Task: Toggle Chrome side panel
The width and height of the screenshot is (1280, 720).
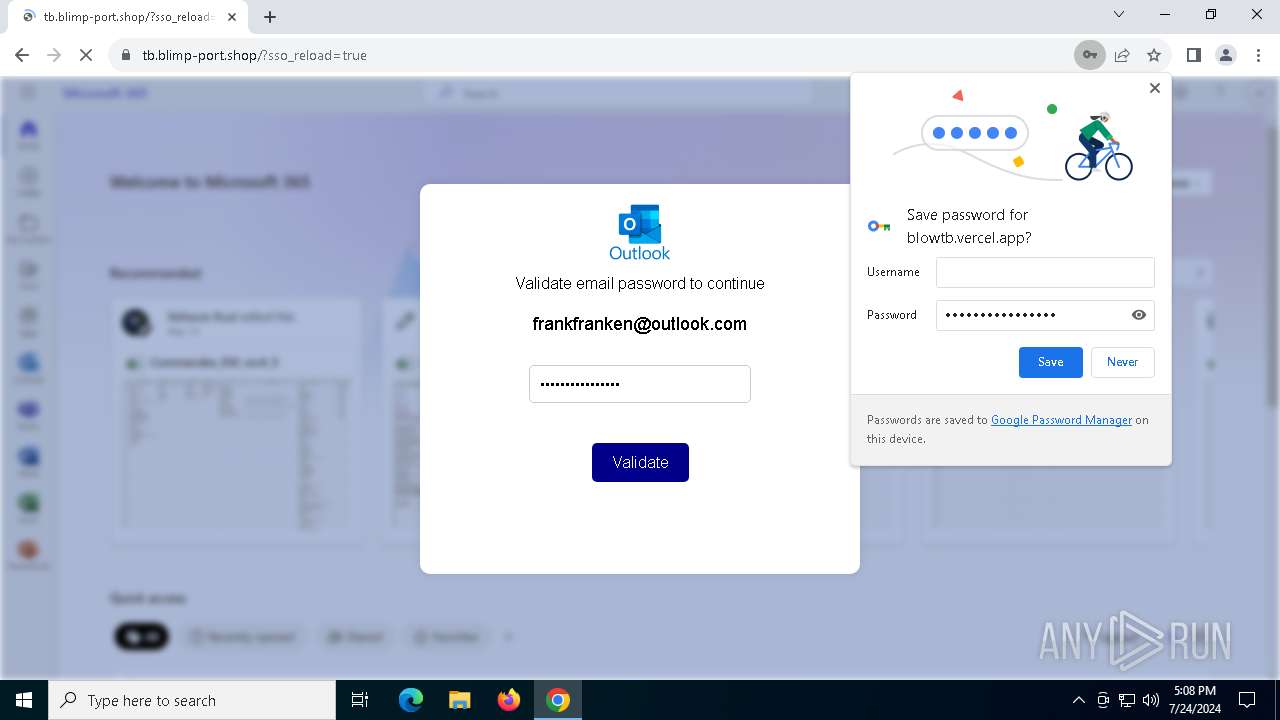Action: [1194, 55]
